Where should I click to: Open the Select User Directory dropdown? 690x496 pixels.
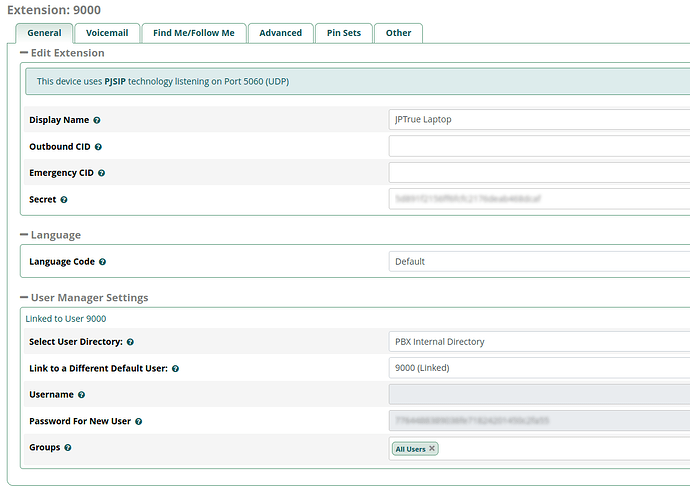(538, 342)
